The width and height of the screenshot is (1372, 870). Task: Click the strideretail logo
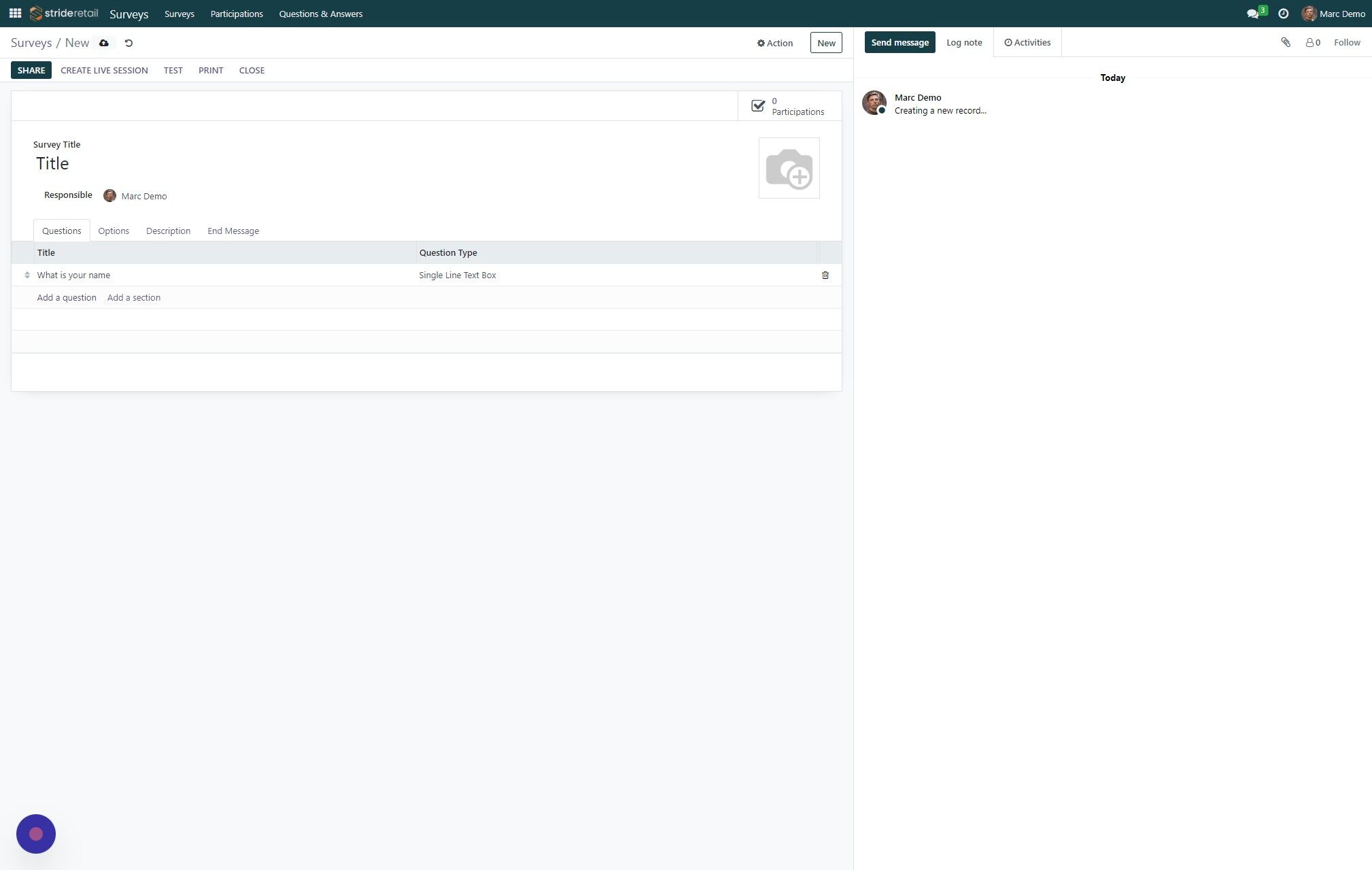[64, 14]
